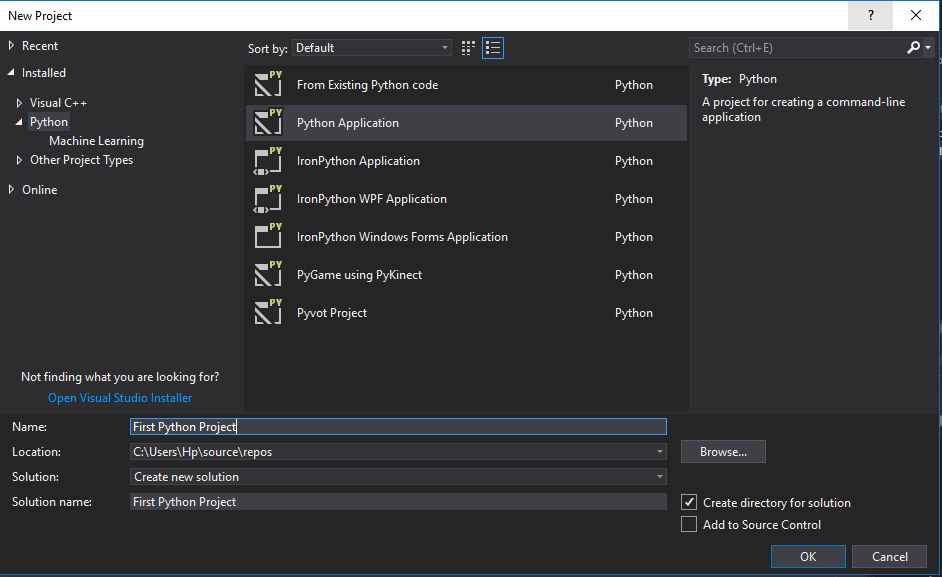The height and width of the screenshot is (577, 942).
Task: Uncheck Create directory for solution
Action: click(x=688, y=503)
